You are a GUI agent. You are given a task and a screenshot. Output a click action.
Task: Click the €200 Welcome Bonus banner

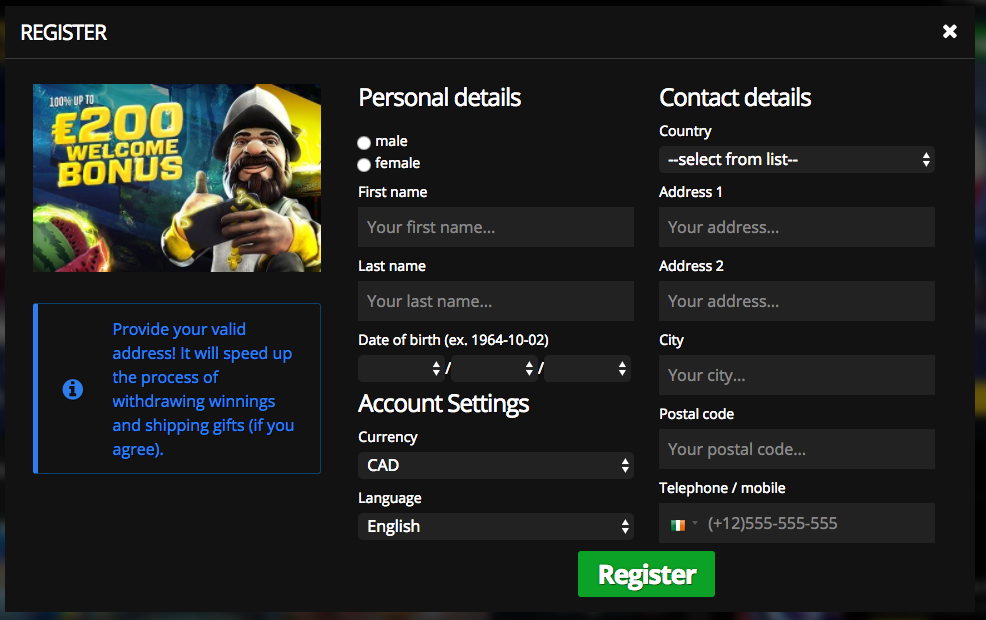(177, 178)
